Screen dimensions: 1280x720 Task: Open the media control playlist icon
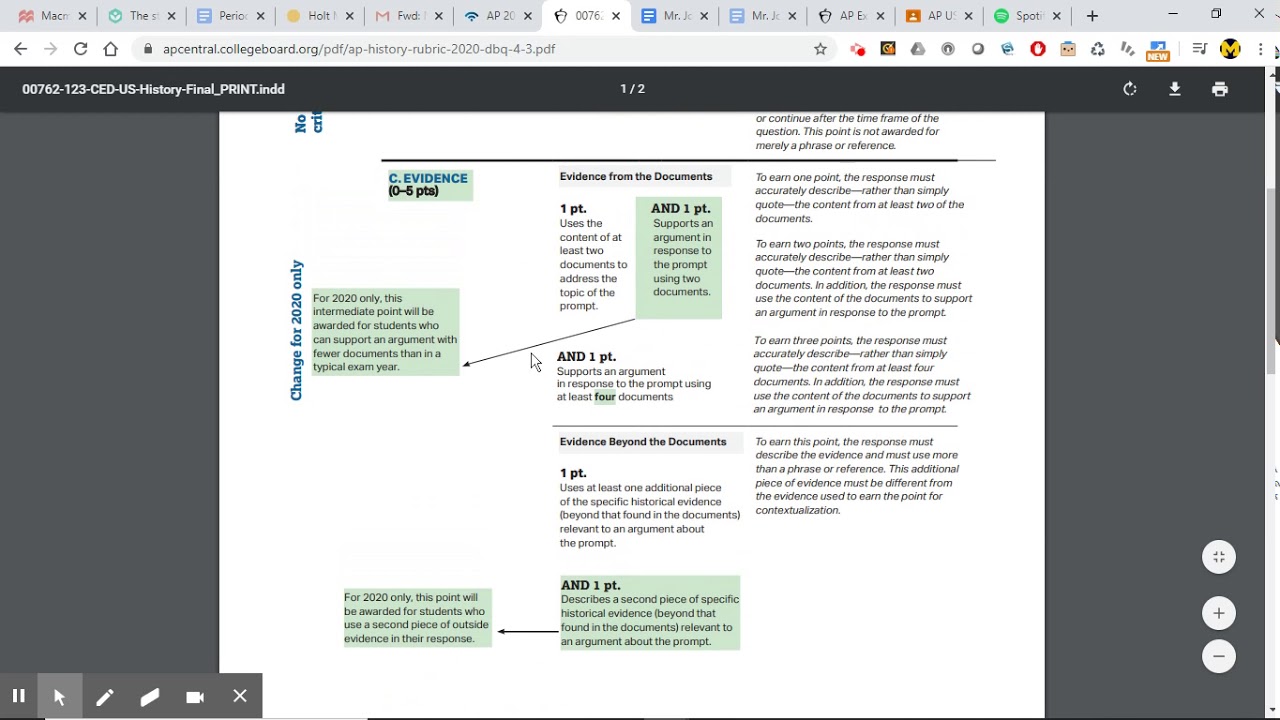point(1200,49)
